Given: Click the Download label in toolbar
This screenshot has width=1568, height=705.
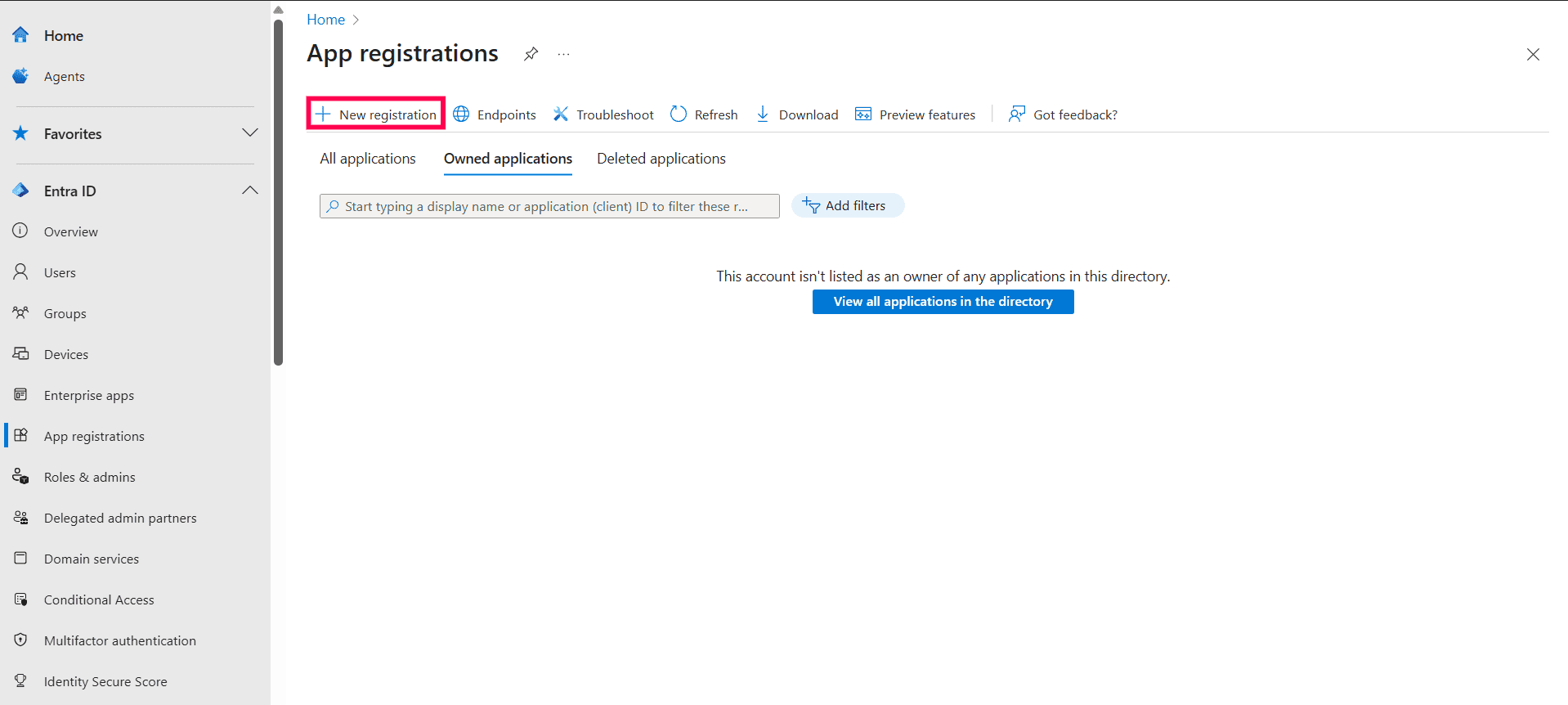Looking at the screenshot, I should point(809,115).
